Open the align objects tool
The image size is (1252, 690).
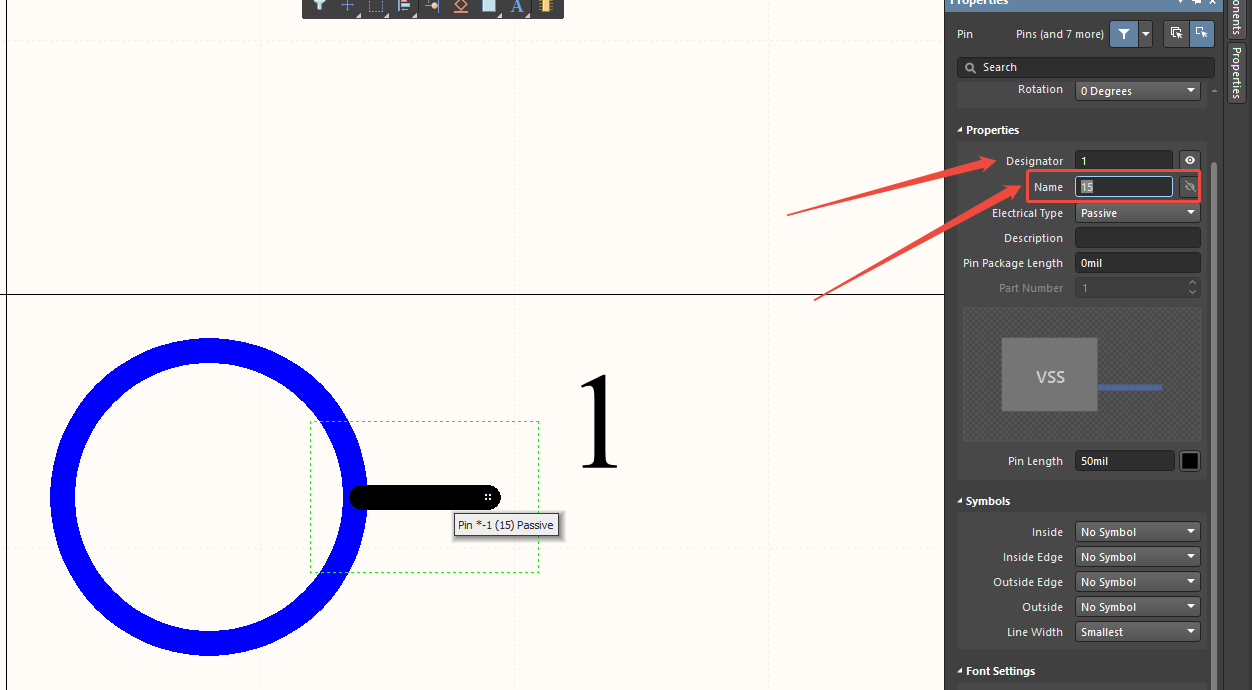point(404,6)
